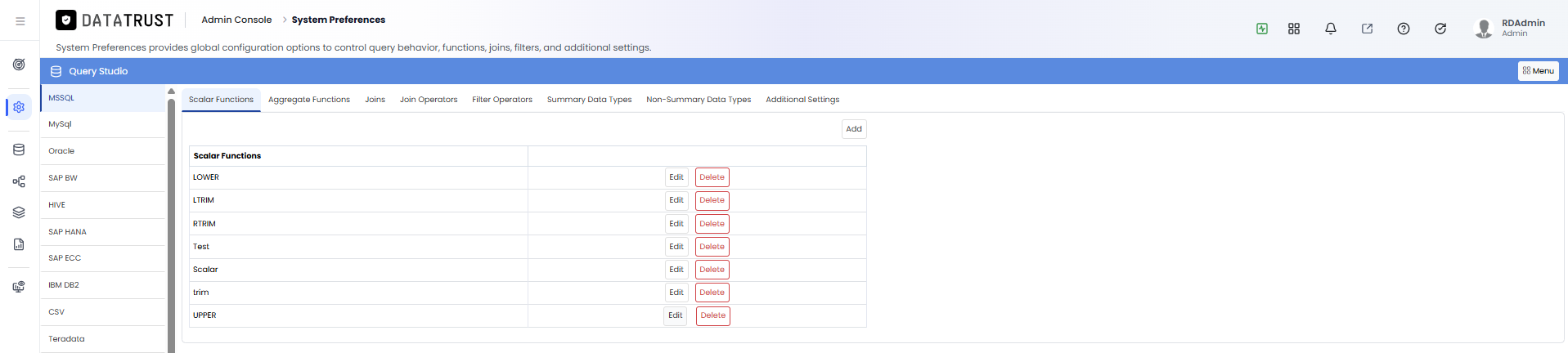Open the help question mark icon
The height and width of the screenshot is (353, 1568).
[x=1404, y=29]
